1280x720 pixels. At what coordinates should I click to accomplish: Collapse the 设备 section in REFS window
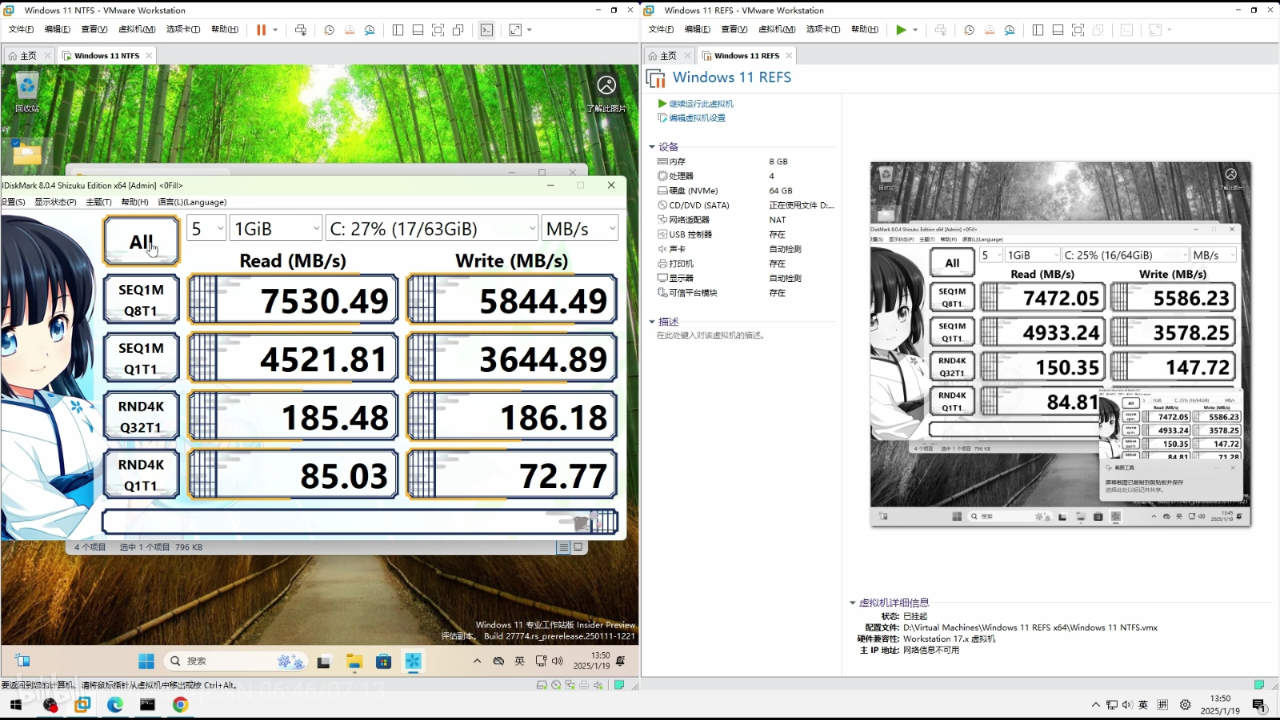point(653,147)
